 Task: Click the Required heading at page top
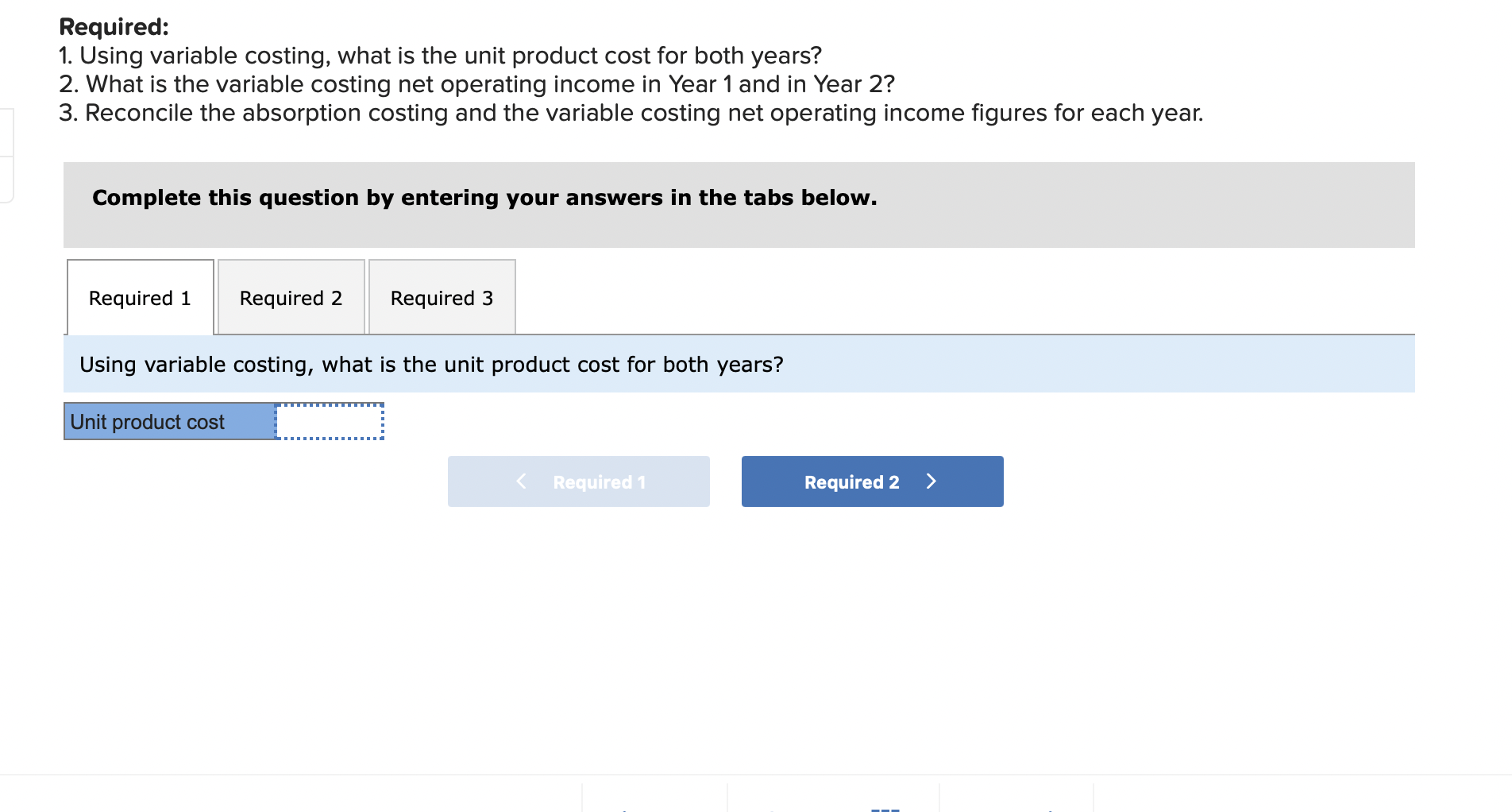[113, 25]
